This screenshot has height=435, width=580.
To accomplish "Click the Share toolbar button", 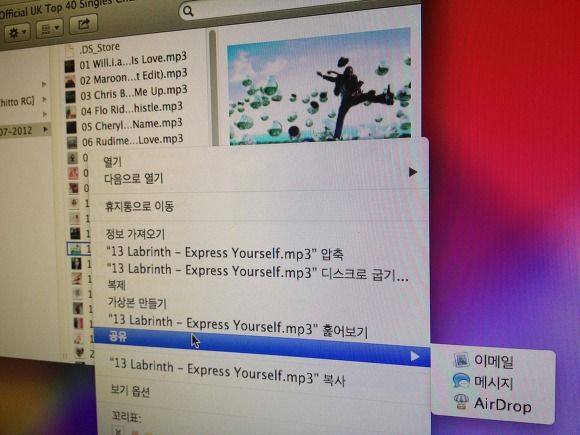I will point(84,24).
